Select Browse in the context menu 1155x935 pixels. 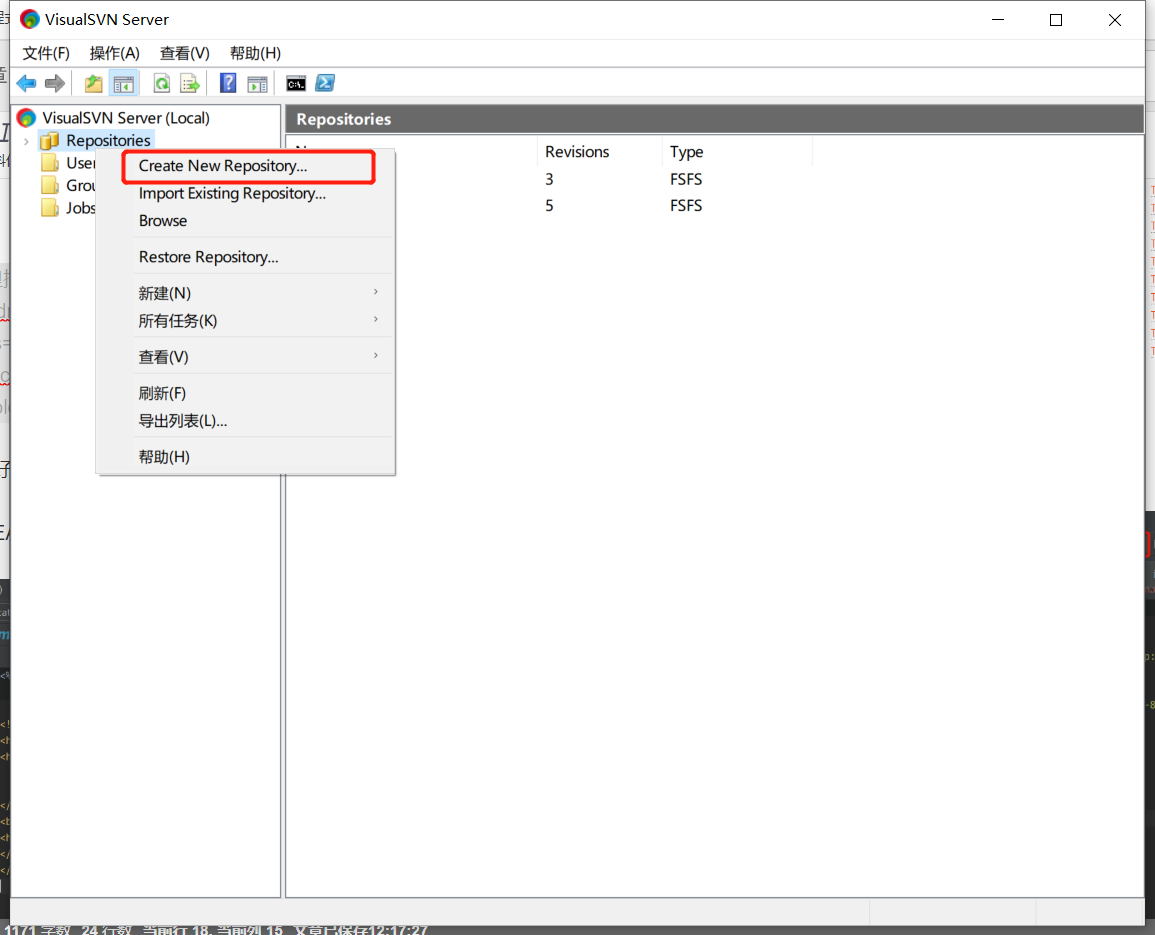pyautogui.click(x=163, y=220)
